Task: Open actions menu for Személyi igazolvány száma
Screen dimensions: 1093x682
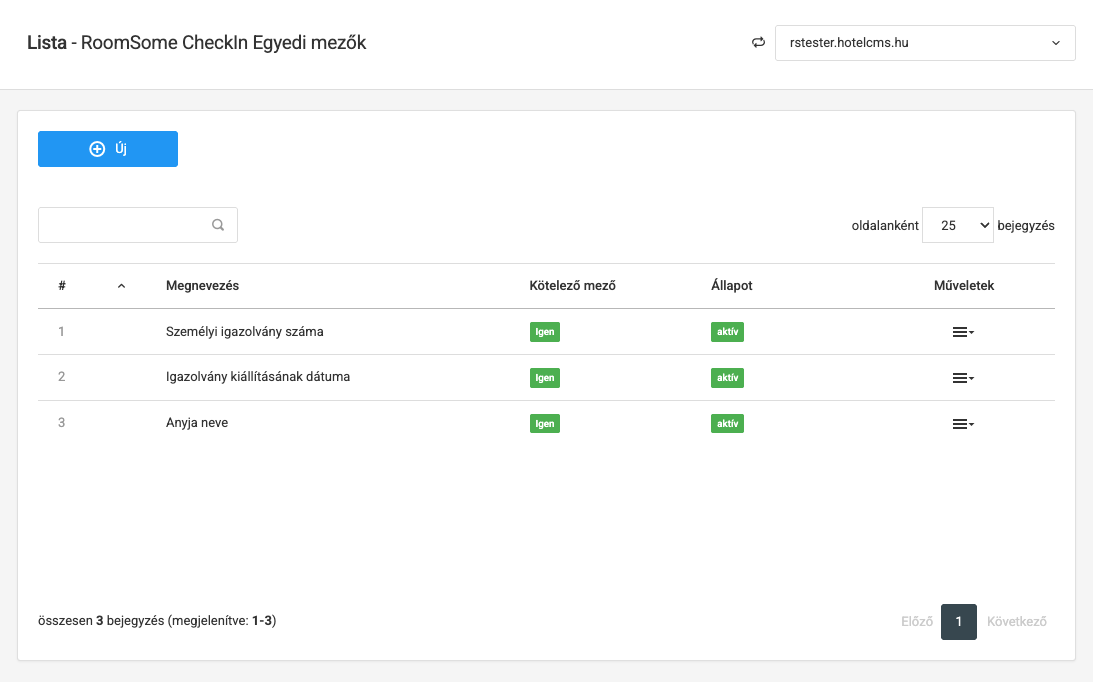Action: pyautogui.click(x=962, y=332)
